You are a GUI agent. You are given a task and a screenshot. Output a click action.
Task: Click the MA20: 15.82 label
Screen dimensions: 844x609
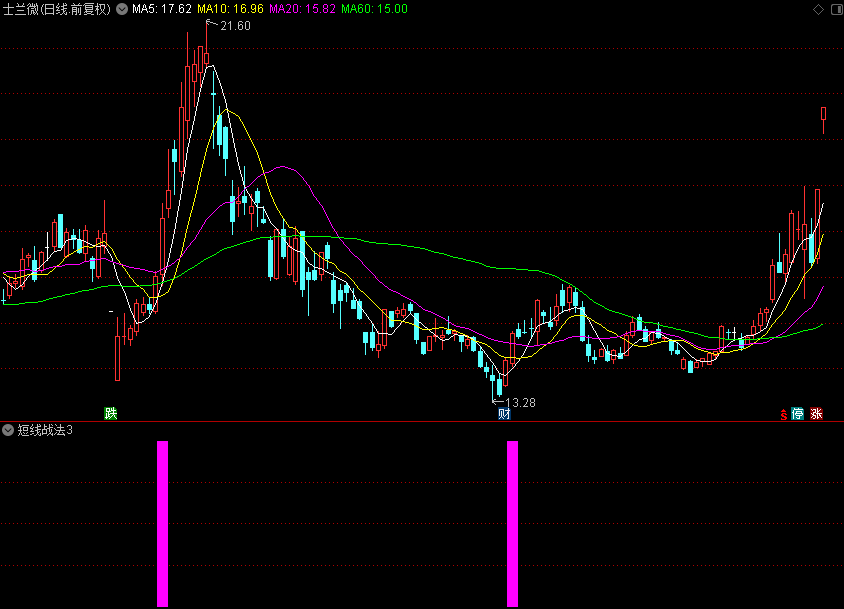[303, 9]
